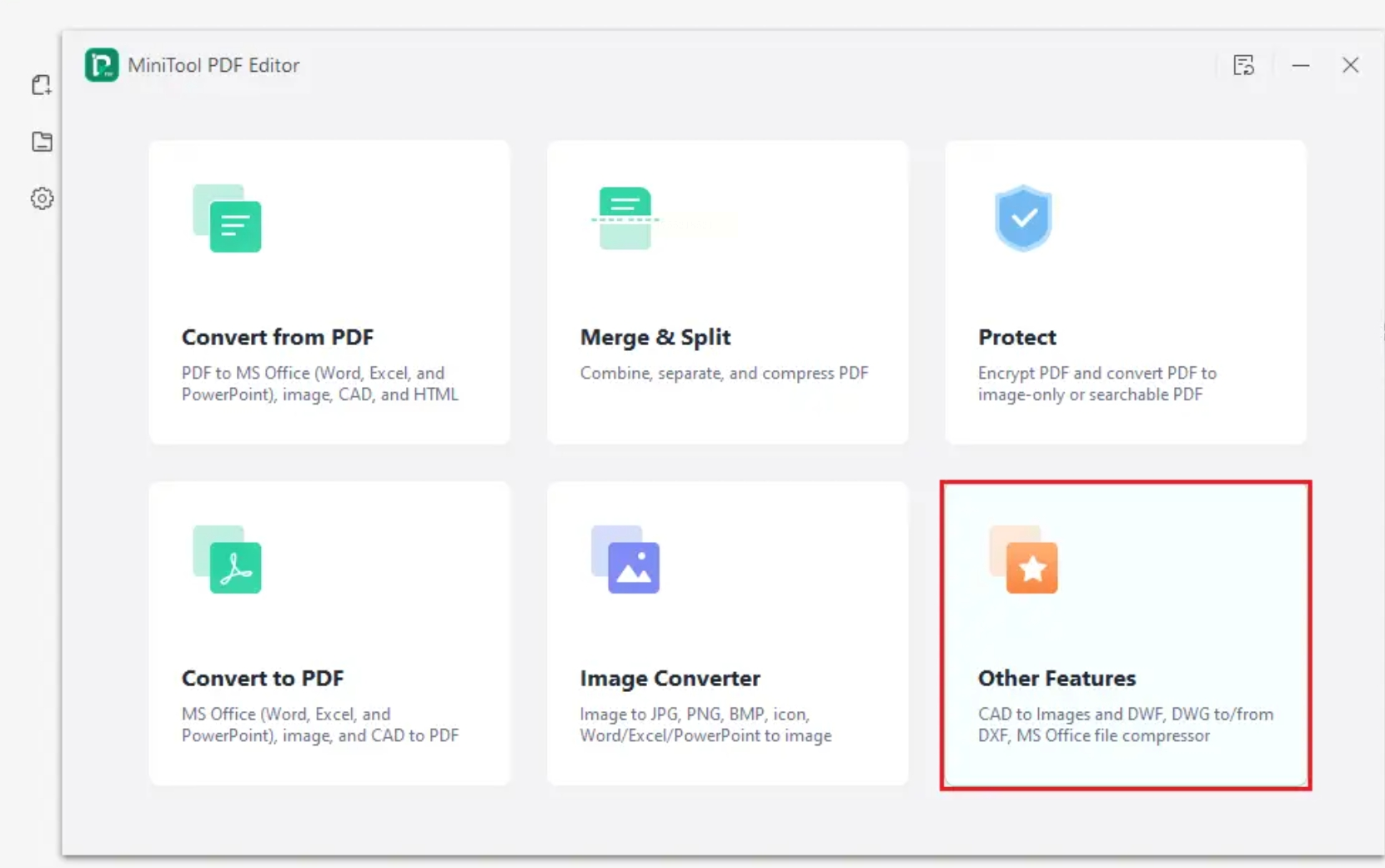This screenshot has height=868, width=1385.
Task: Open the highlighted Other Features title
Action: 1056,678
